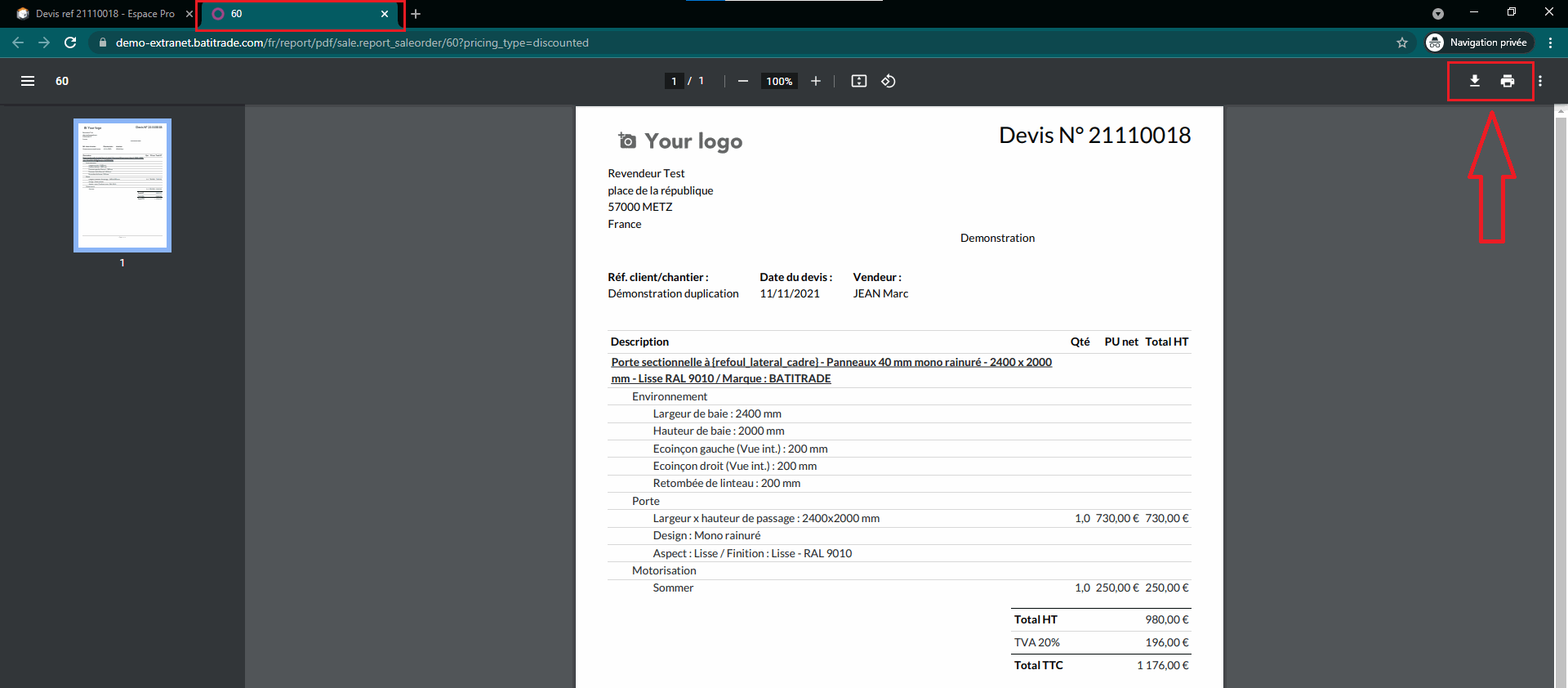
Task: Print the PDF document
Action: tap(1508, 81)
